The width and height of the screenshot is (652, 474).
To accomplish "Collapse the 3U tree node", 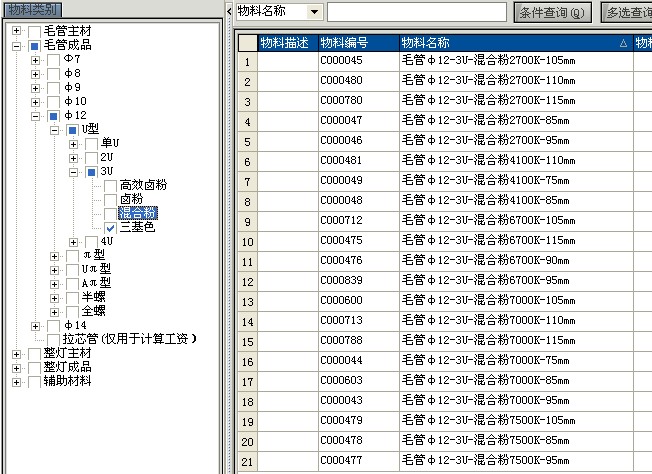I will pos(74,172).
